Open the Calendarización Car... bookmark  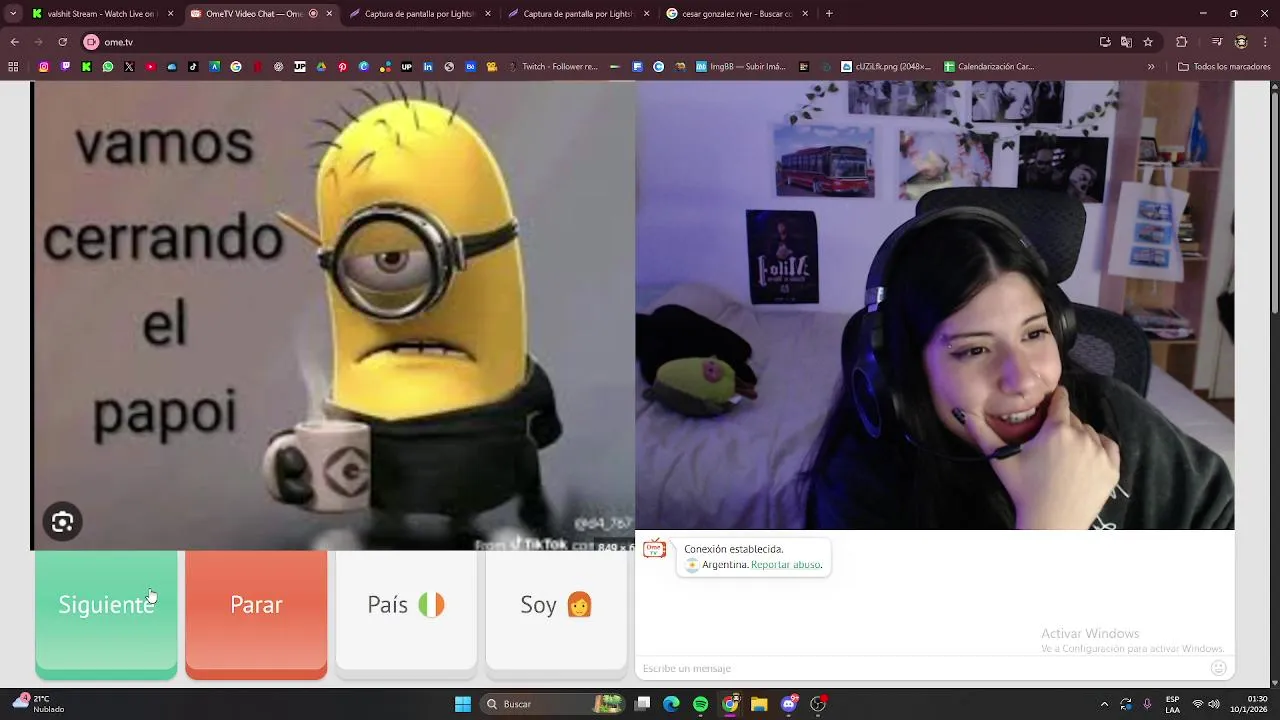[990, 67]
